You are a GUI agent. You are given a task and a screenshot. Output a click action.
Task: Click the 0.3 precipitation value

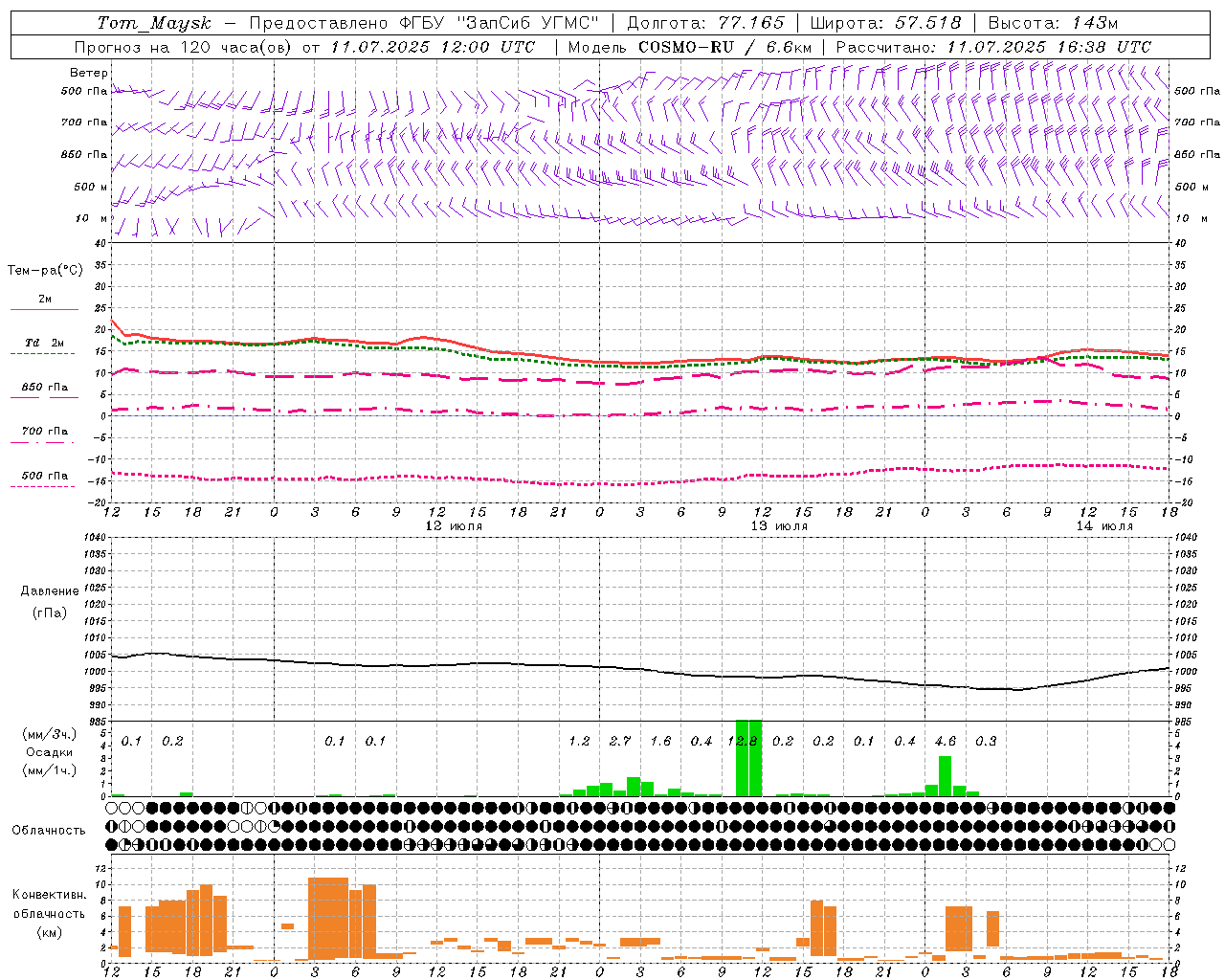(x=986, y=741)
